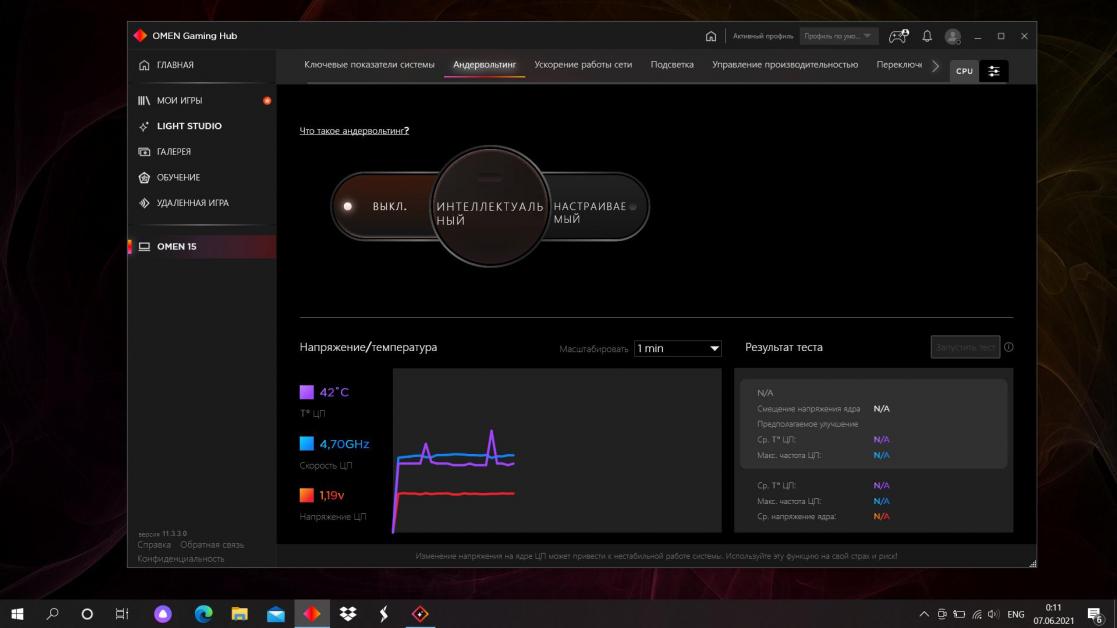1117x628 pixels.
Task: Select the Андервольтинг tab
Action: pos(484,65)
